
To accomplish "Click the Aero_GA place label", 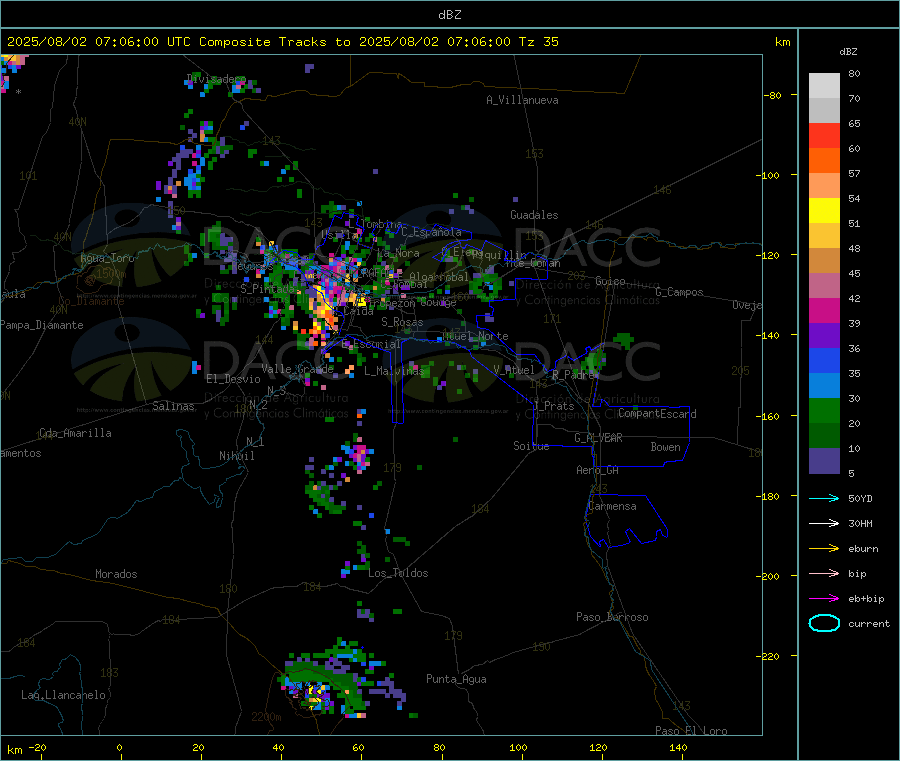I will tap(597, 470).
